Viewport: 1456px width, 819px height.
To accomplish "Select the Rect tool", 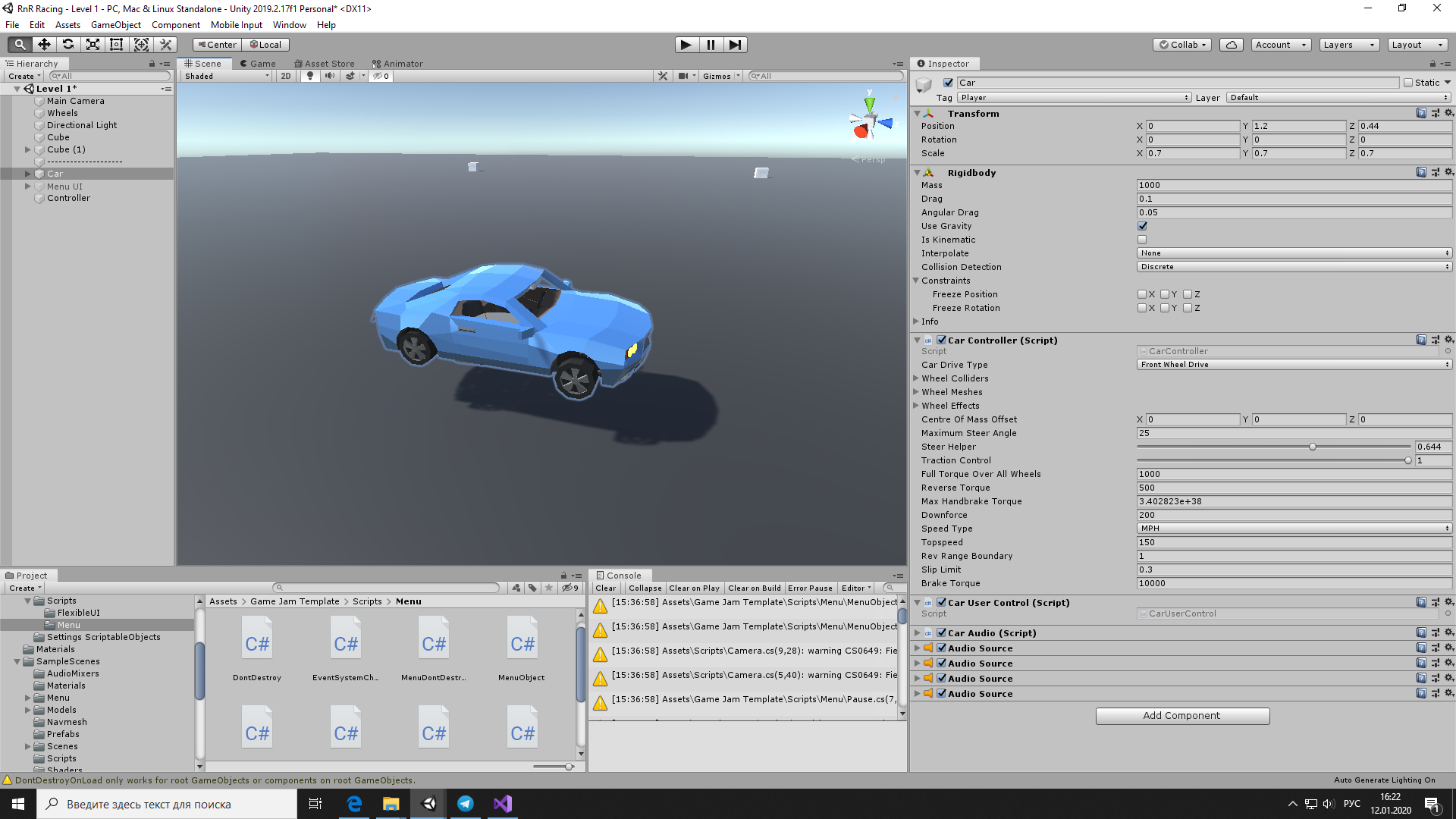I will coord(117,45).
